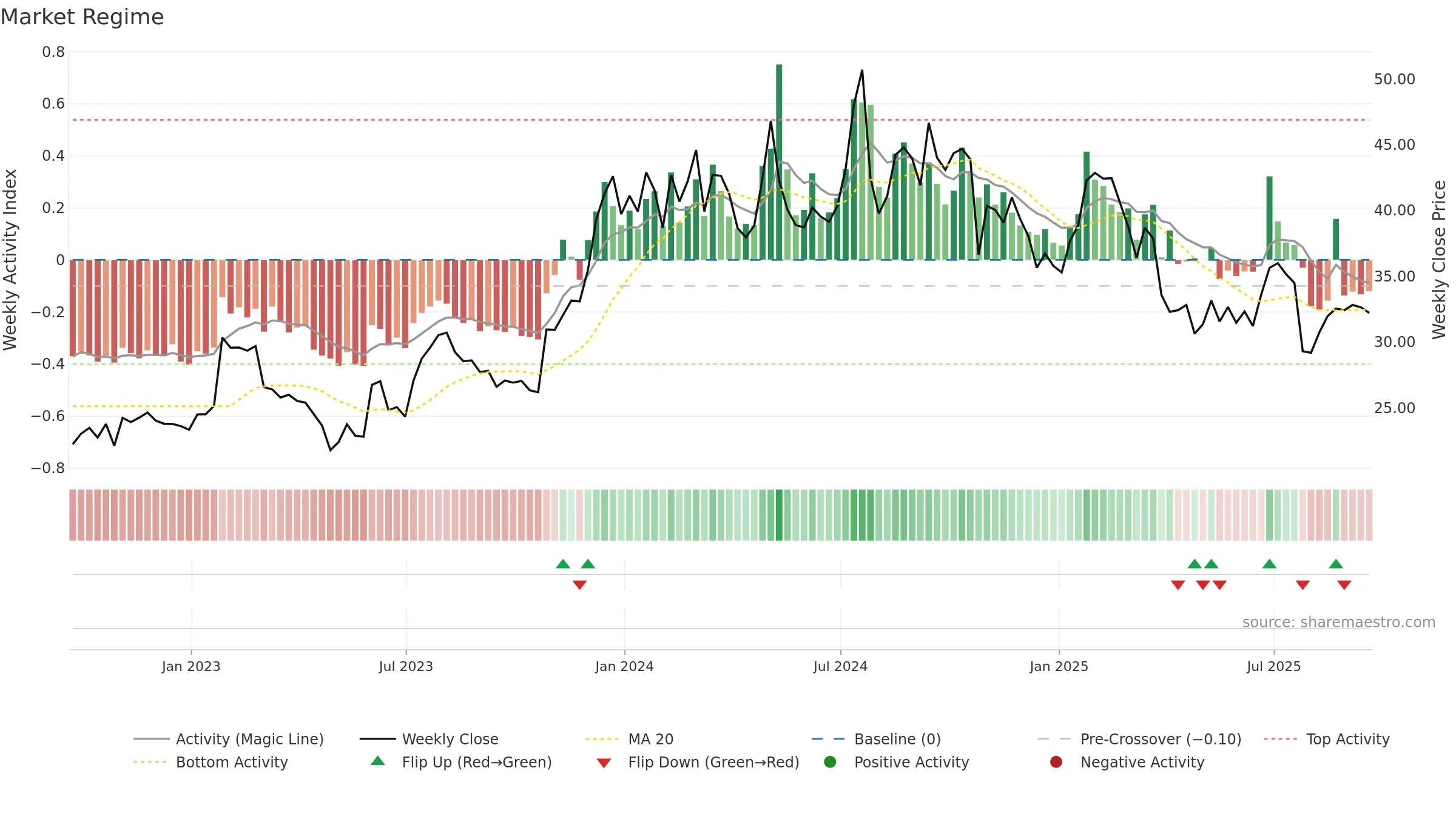This screenshot has height=819, width=1456.
Task: Toggle the Flip Down (Green→Red) legend entry
Action: tap(698, 762)
